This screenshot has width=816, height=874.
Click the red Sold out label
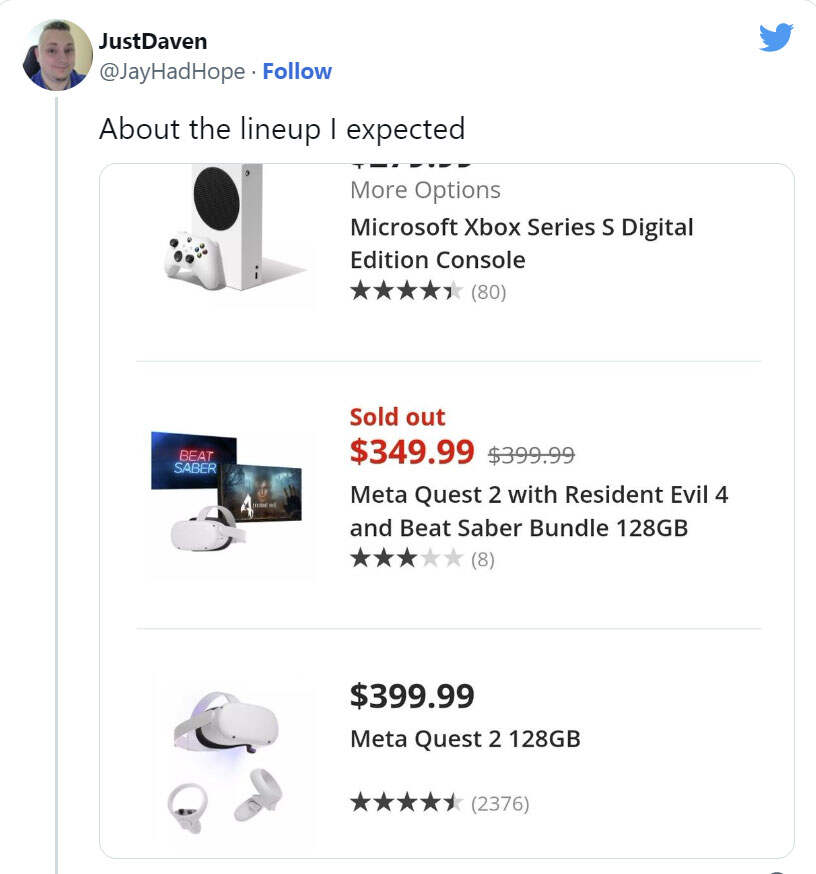[397, 417]
